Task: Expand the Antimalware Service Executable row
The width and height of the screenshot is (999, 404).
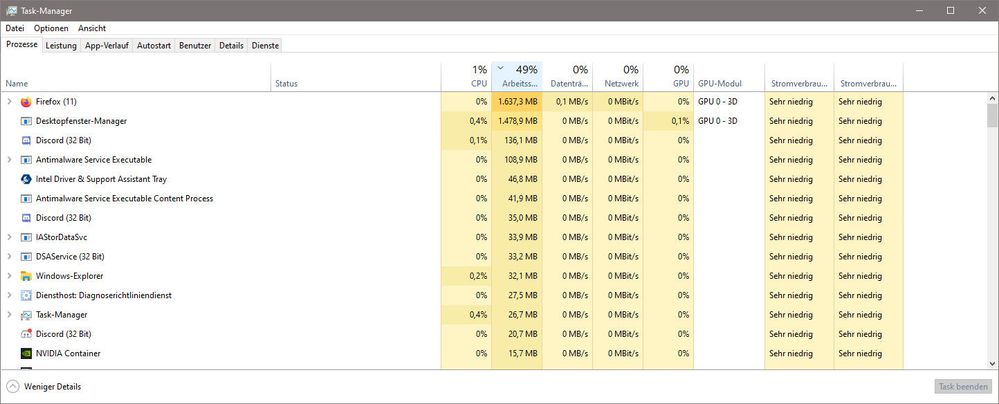Action: [x=9, y=160]
